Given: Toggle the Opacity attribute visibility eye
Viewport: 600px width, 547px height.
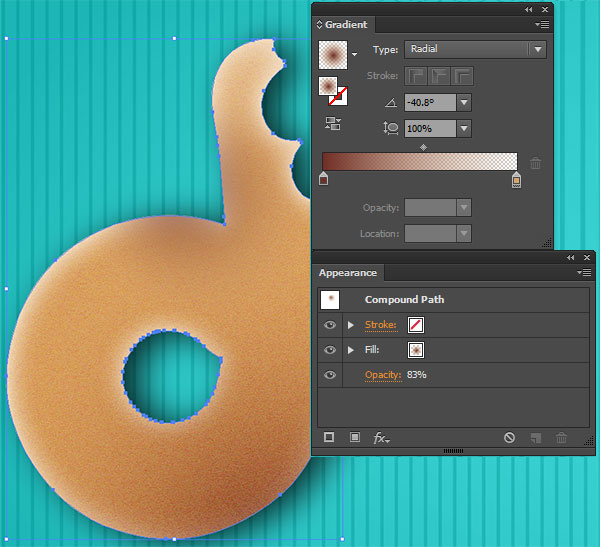Looking at the screenshot, I should (329, 375).
